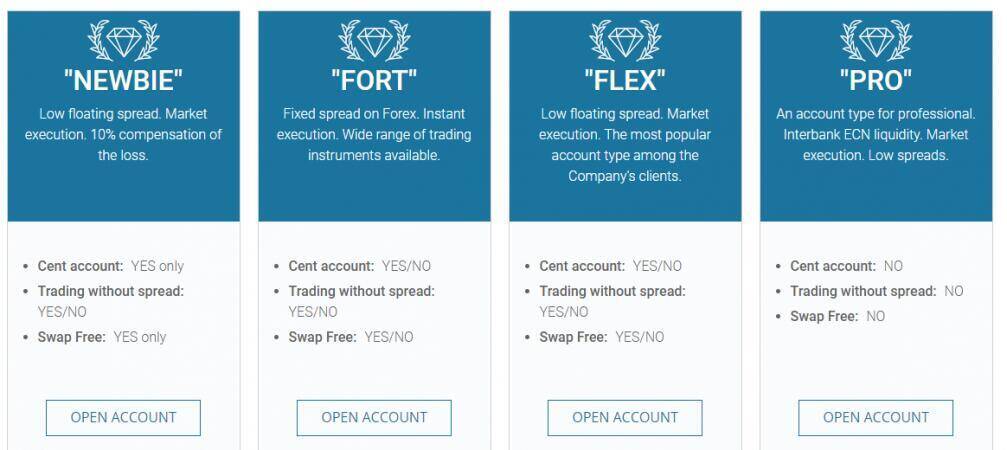Click the diamond icon above FLEX
This screenshot has width=1007, height=450.
625,41
